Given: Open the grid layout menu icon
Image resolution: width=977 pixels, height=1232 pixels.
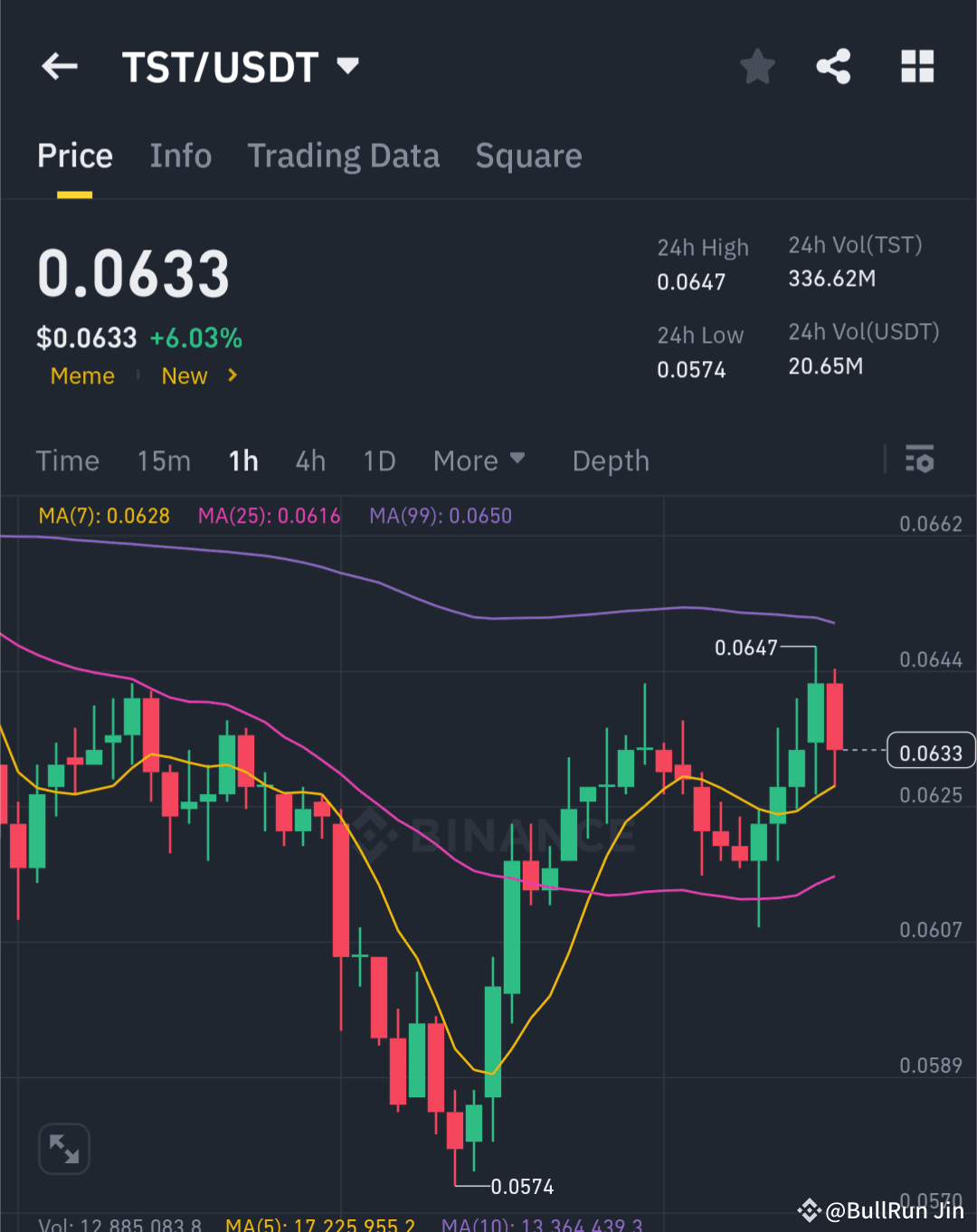Looking at the screenshot, I should pos(917,66).
